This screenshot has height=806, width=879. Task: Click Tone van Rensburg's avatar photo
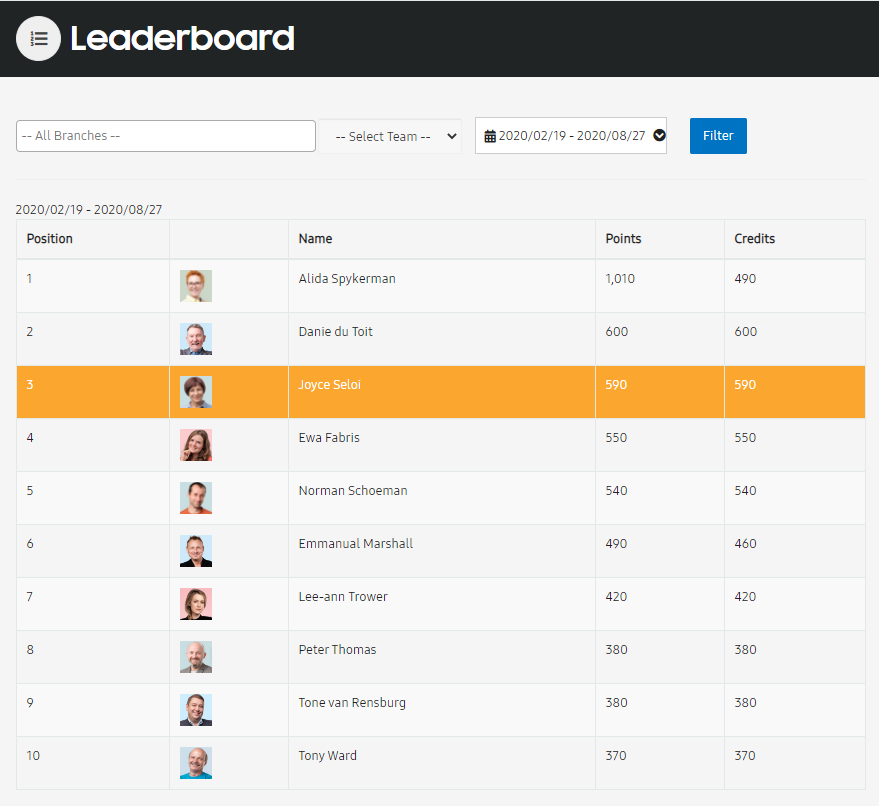196,710
